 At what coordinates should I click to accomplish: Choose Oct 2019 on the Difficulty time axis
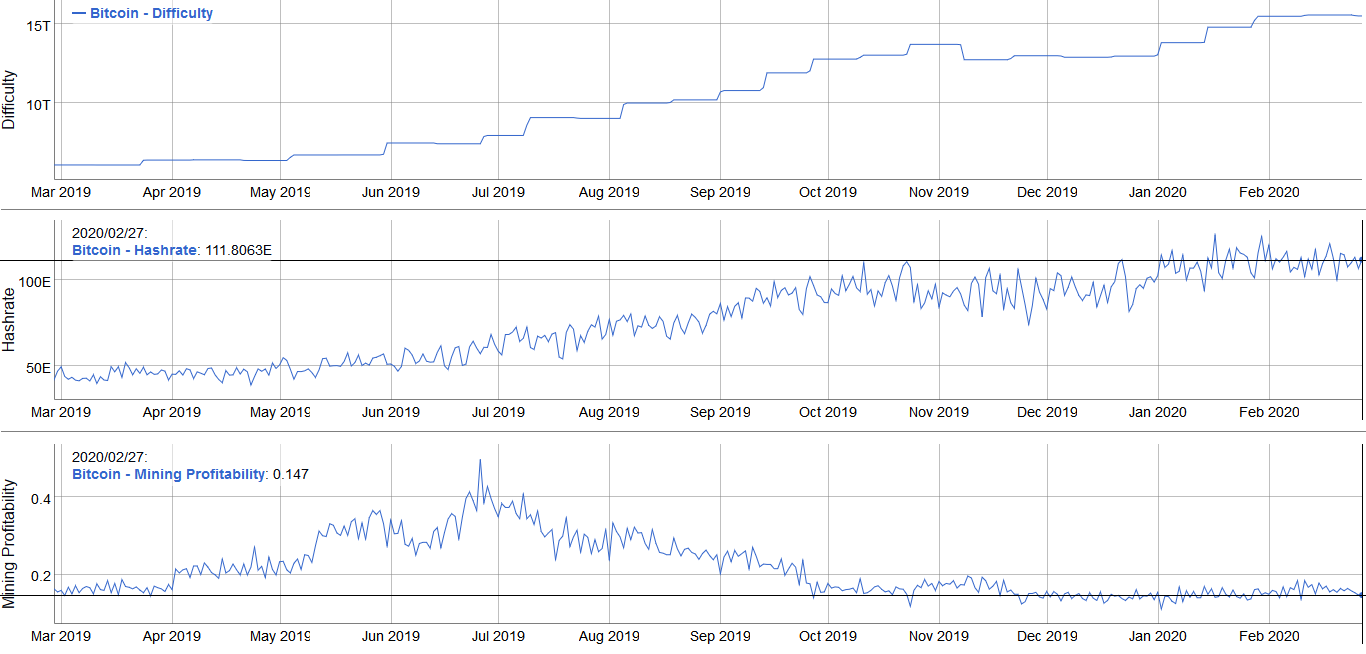828,192
